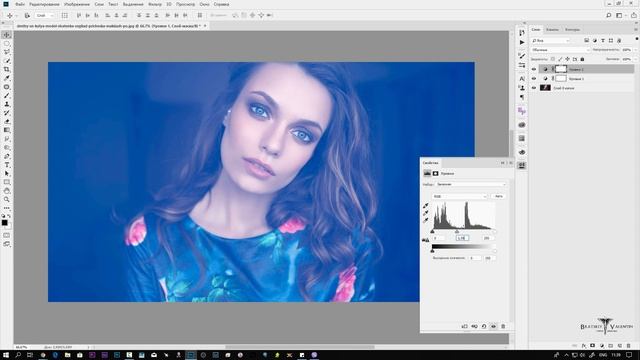The width and height of the screenshot is (640, 360).
Task: Toggle adjustment visibility eye in Properties panel
Action: point(493,326)
